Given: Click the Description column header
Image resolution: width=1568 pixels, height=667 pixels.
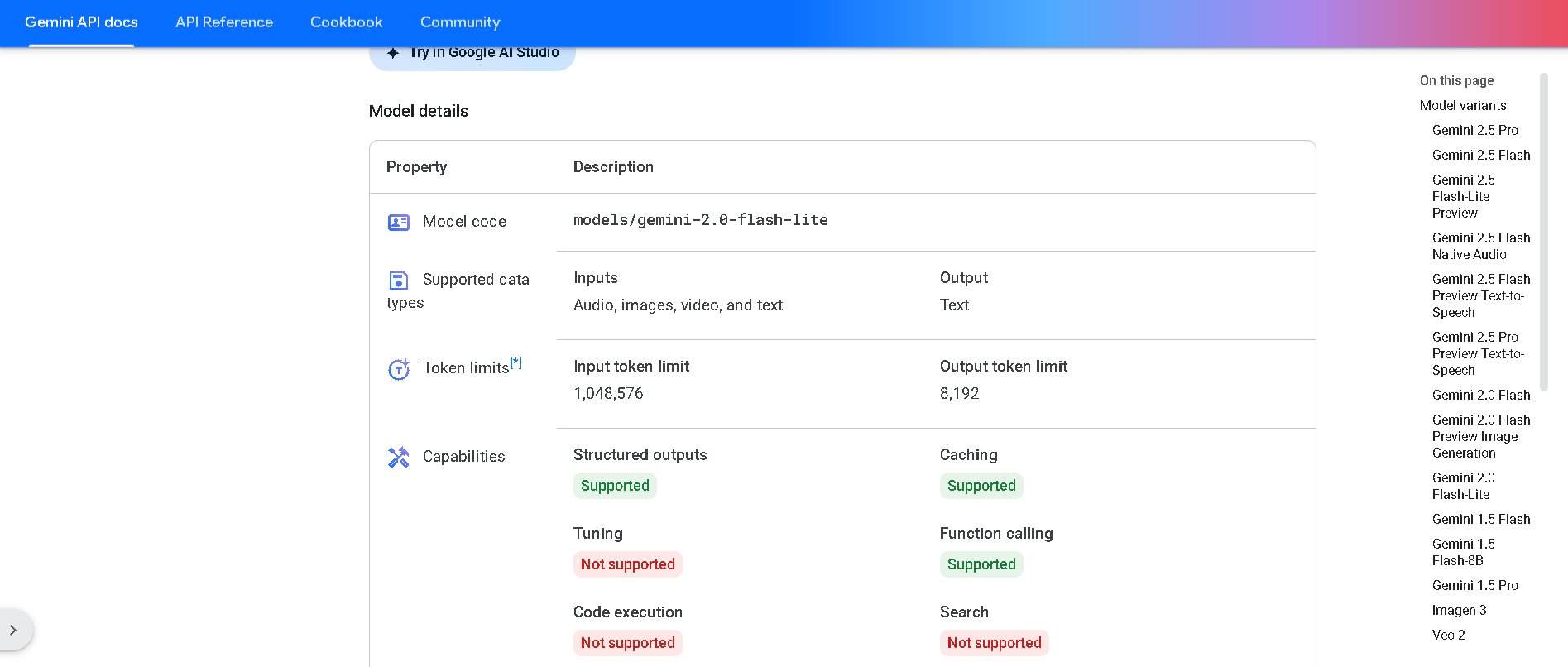Looking at the screenshot, I should pyautogui.click(x=613, y=167).
